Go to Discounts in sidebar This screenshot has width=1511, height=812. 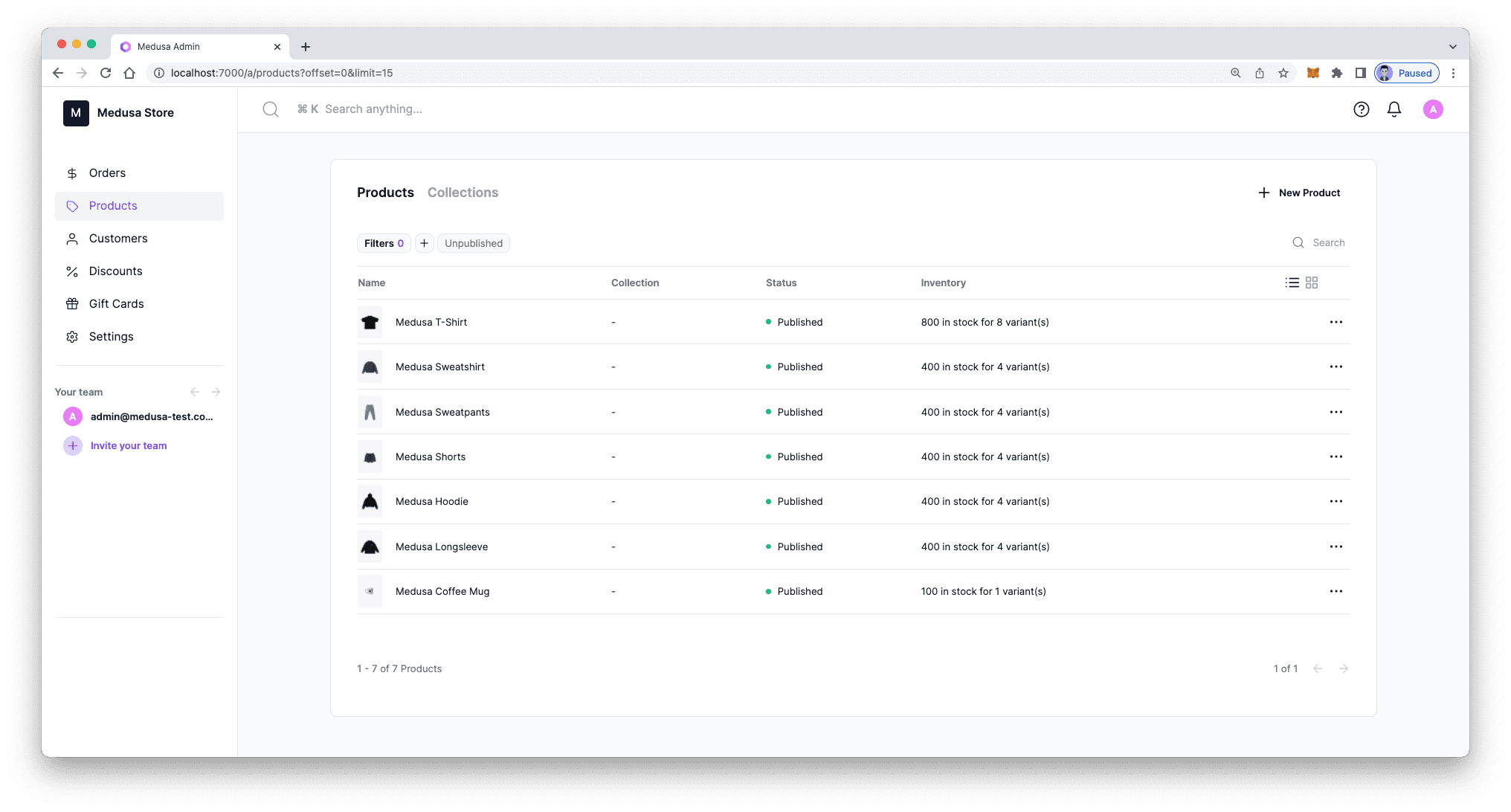[x=115, y=271]
